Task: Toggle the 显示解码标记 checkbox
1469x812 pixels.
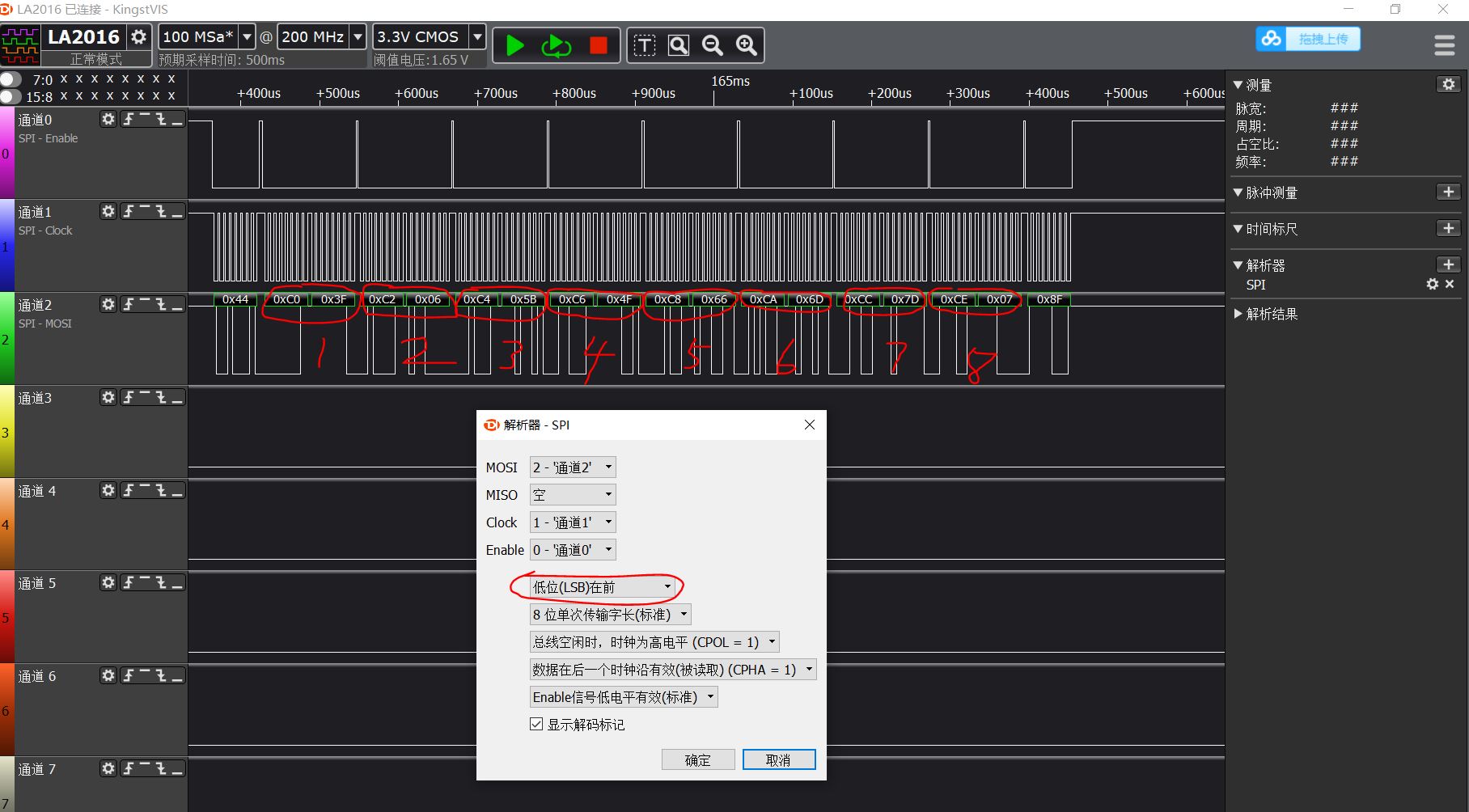Action: (536, 724)
